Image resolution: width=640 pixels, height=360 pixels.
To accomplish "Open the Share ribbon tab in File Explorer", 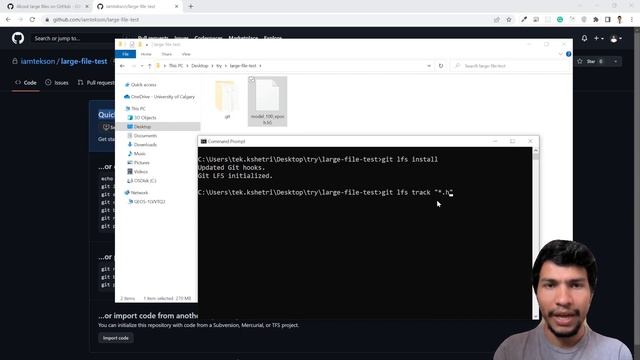I will pyautogui.click(x=167, y=54).
